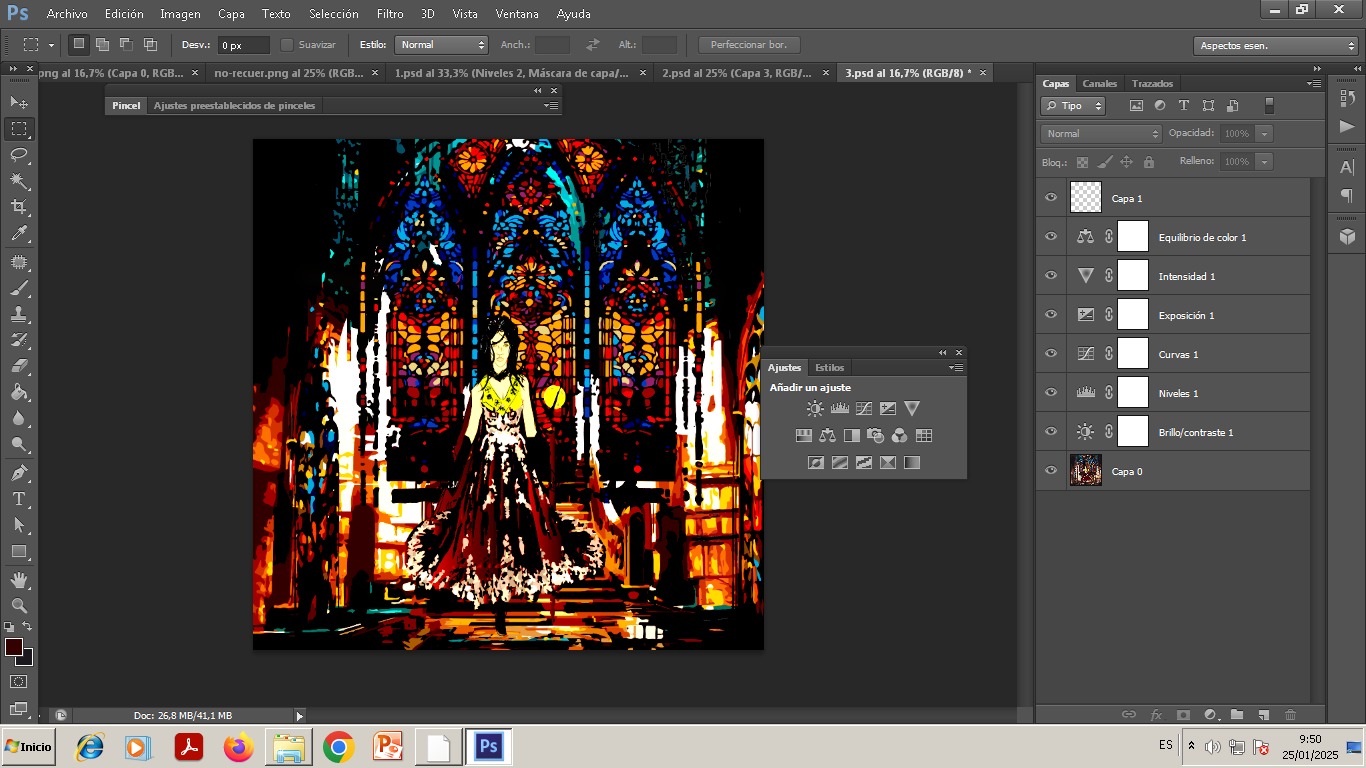Select the Lasso tool
The height and width of the screenshot is (768, 1366).
pos(19,155)
